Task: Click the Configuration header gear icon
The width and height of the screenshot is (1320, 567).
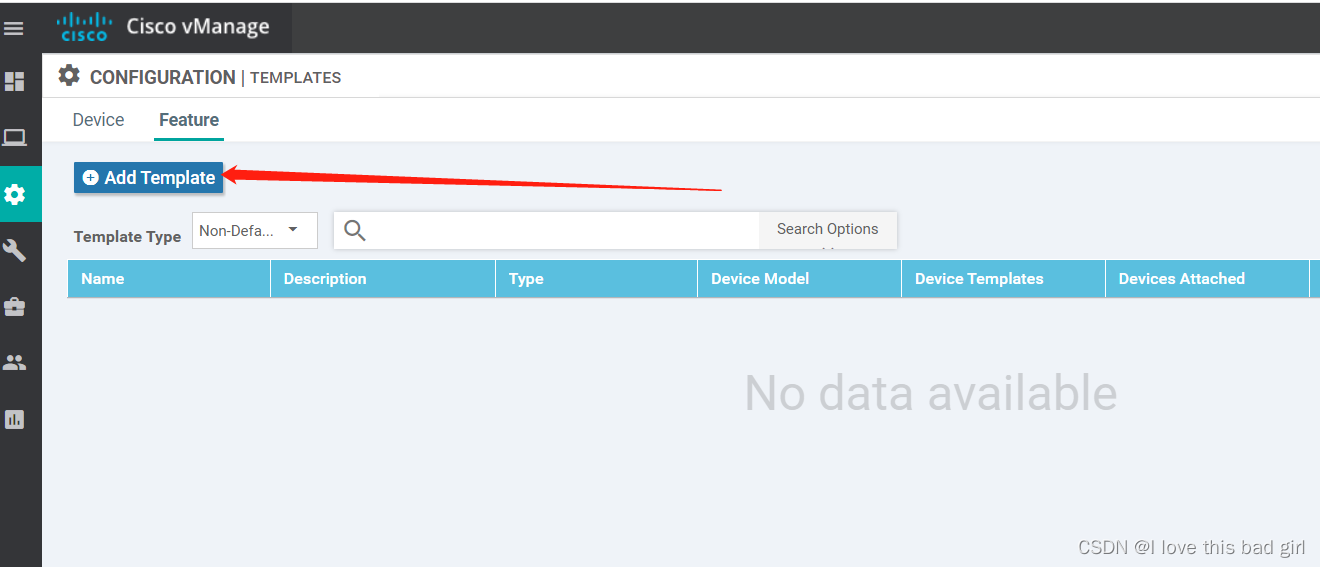Action: coord(68,76)
